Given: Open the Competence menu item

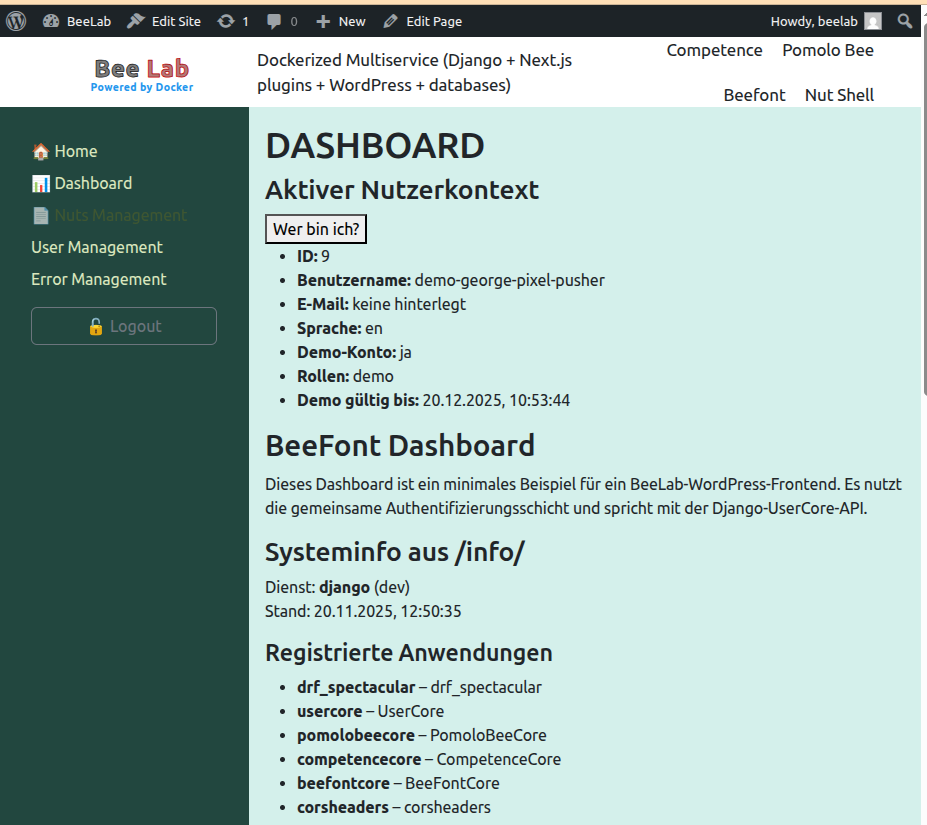Looking at the screenshot, I should click(714, 50).
